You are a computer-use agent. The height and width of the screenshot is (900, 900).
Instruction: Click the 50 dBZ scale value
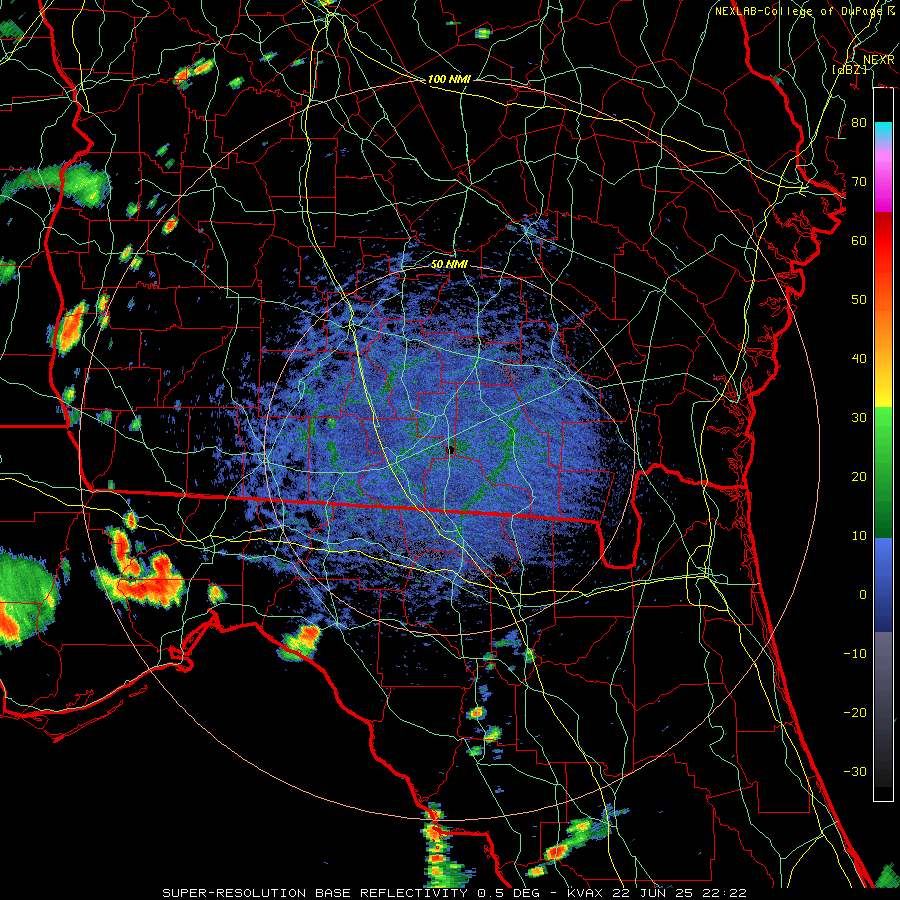(x=859, y=300)
